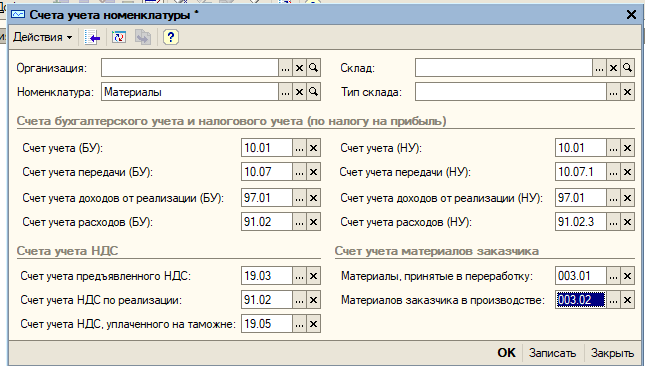Click magnifier icon next to Организация field
The width and height of the screenshot is (645, 366).
point(313,68)
